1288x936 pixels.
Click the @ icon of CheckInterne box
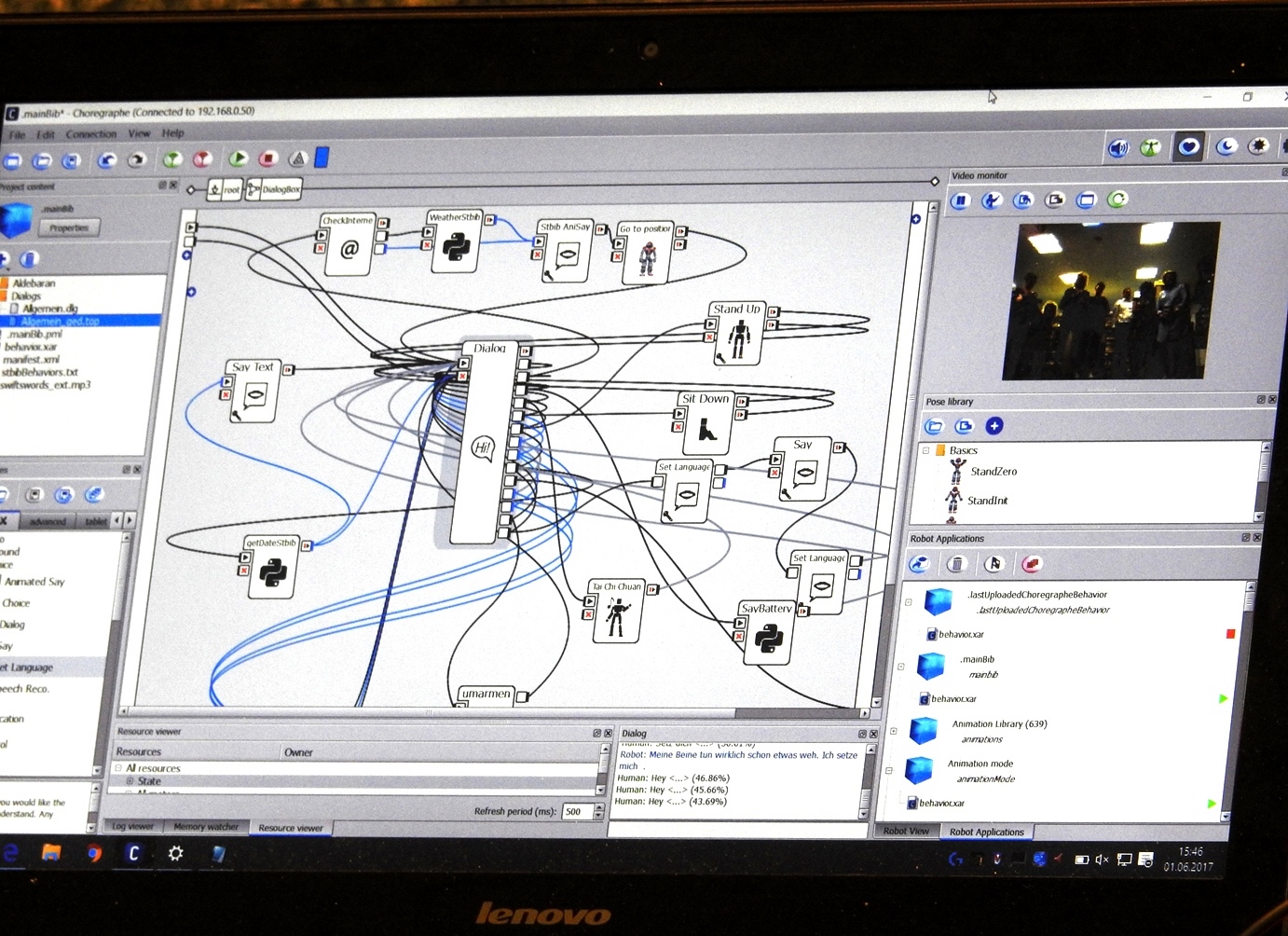click(349, 249)
